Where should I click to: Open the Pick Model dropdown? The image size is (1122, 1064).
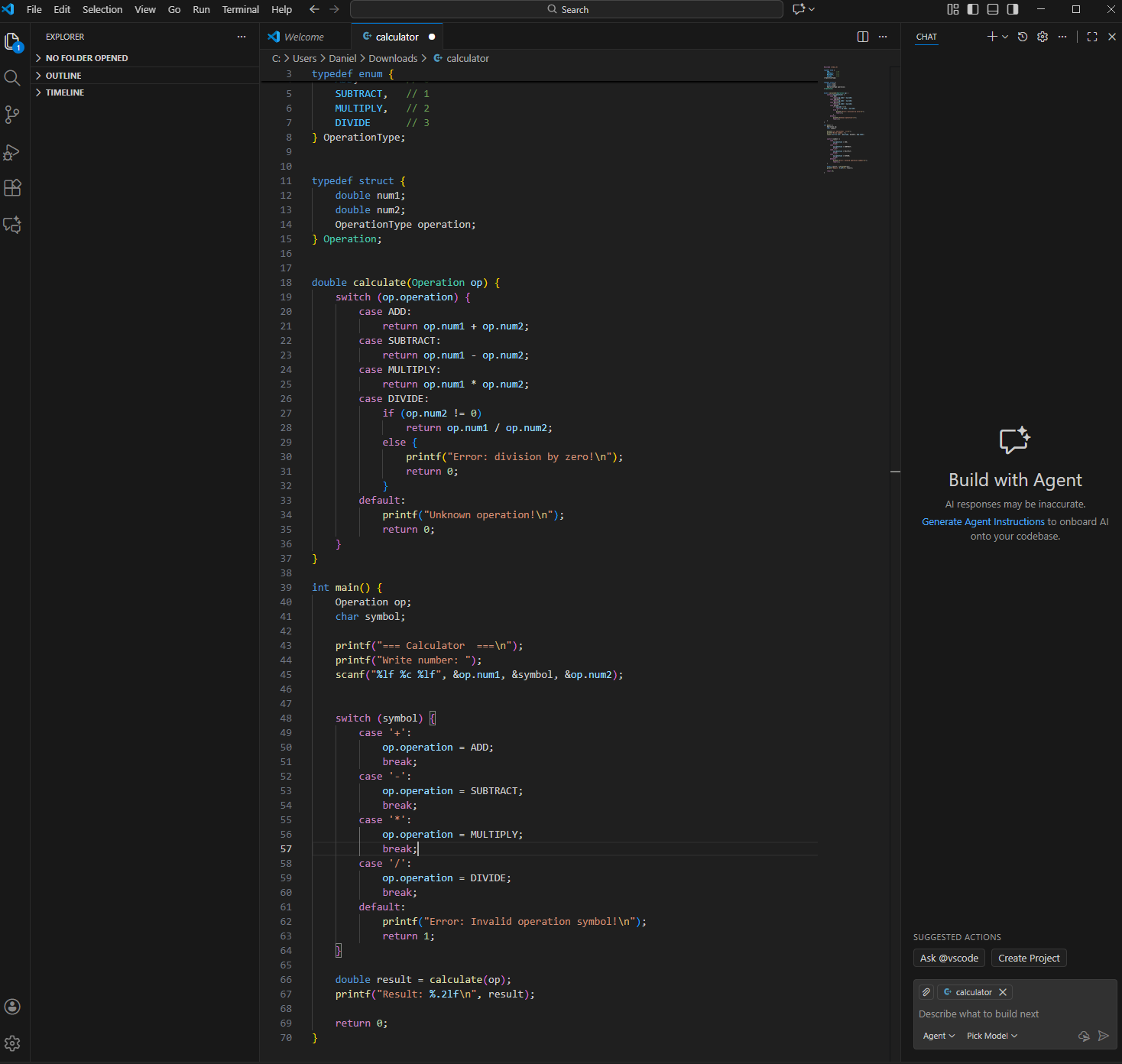coord(992,1036)
